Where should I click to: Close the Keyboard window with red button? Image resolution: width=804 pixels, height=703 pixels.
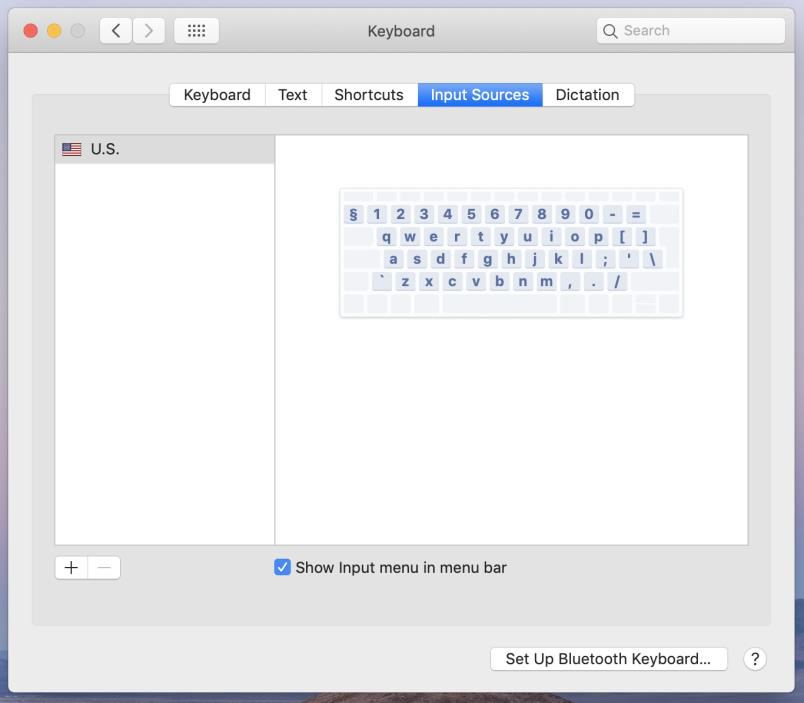point(31,31)
